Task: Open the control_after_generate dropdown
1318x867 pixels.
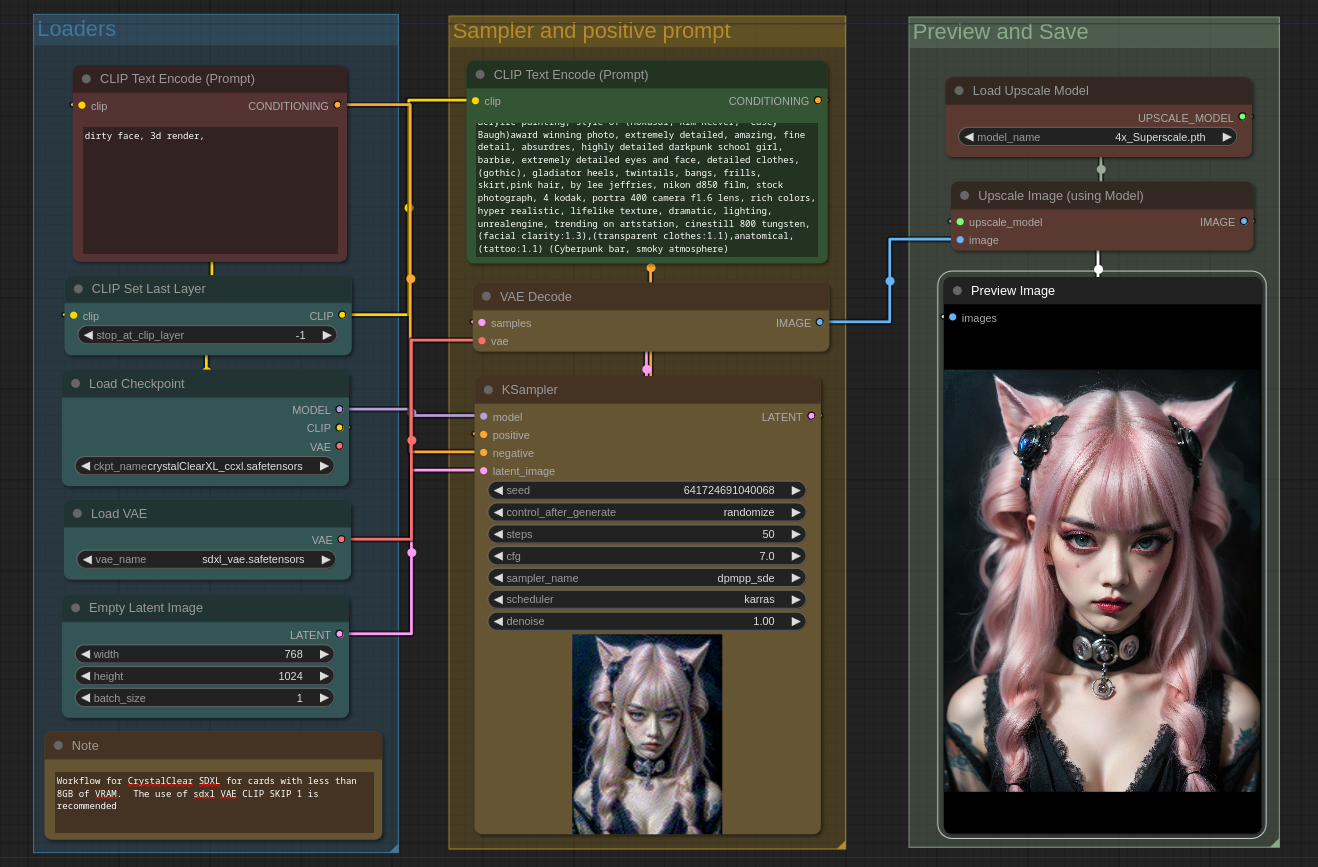Action: tap(647, 512)
